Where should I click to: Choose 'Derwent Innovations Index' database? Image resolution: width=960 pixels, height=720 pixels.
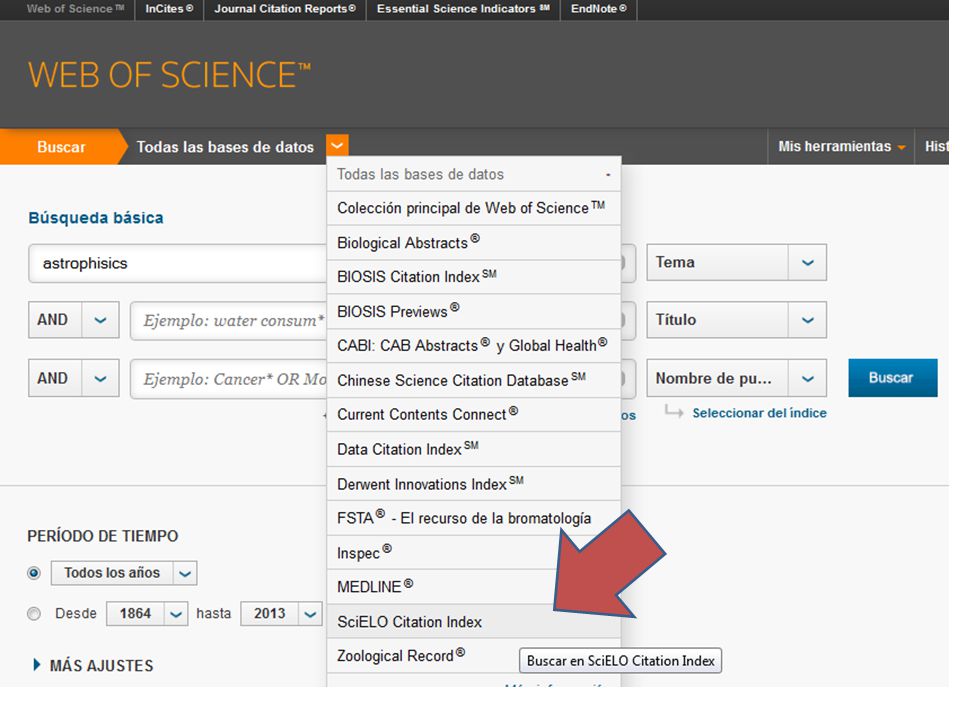474,484
